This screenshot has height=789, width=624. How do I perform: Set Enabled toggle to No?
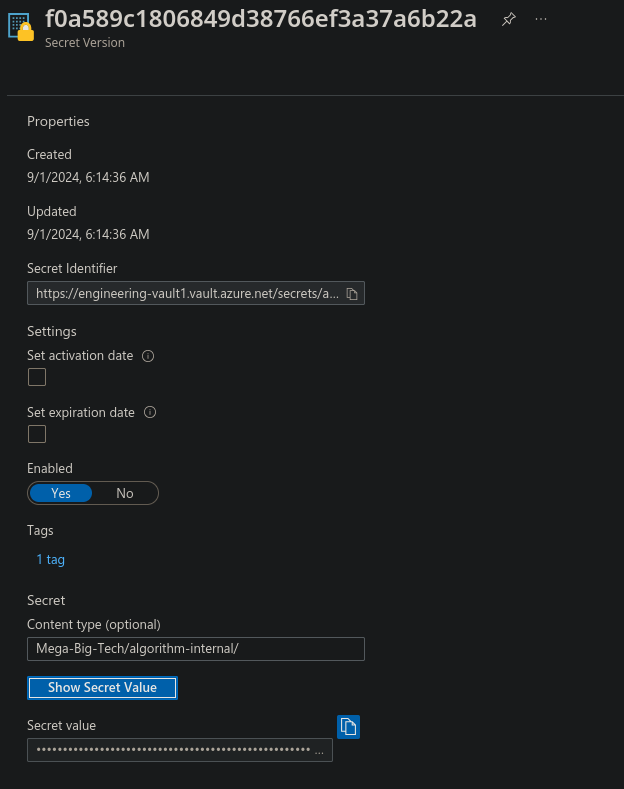point(125,493)
